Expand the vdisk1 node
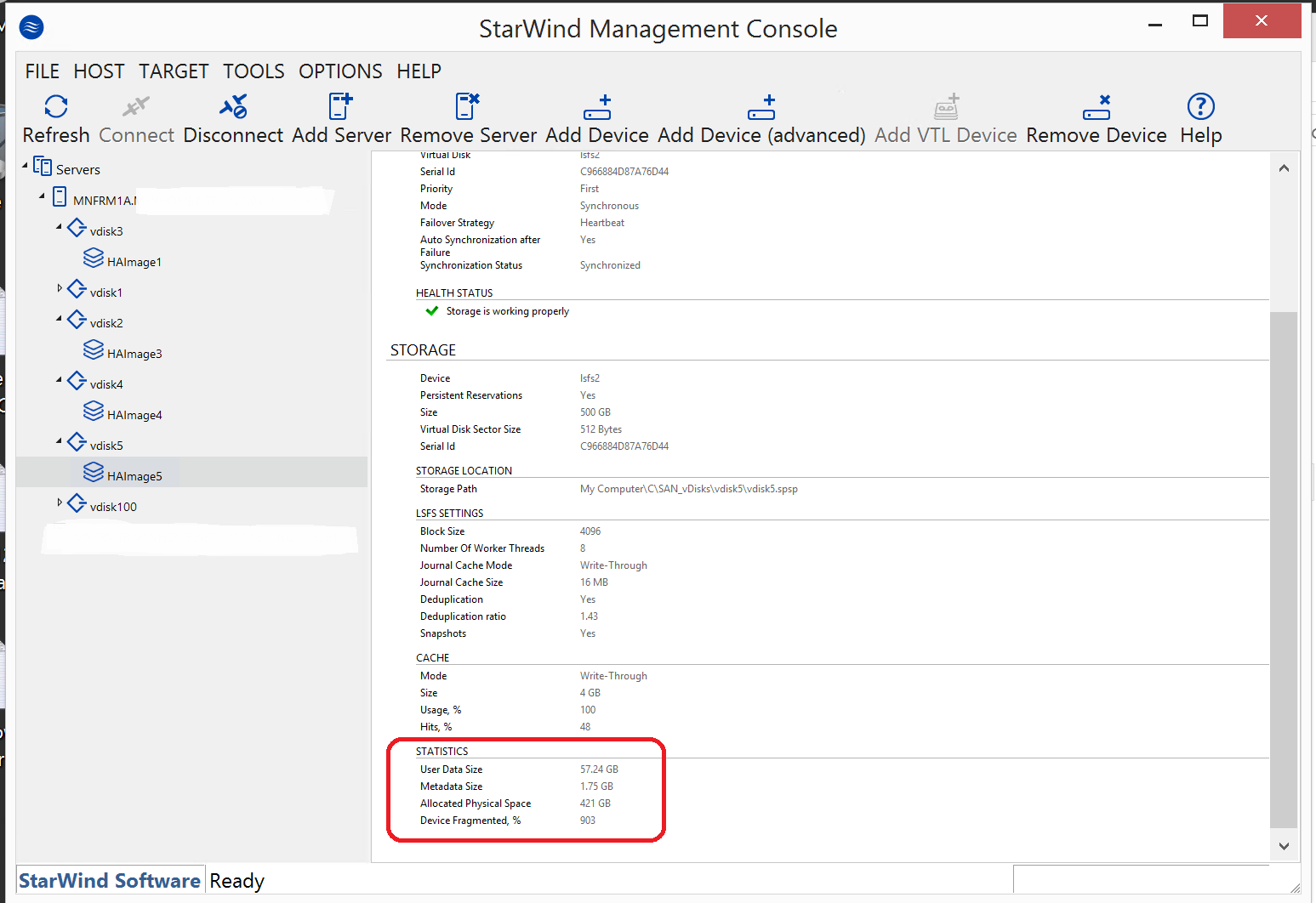This screenshot has height=903, width=1316. point(60,288)
